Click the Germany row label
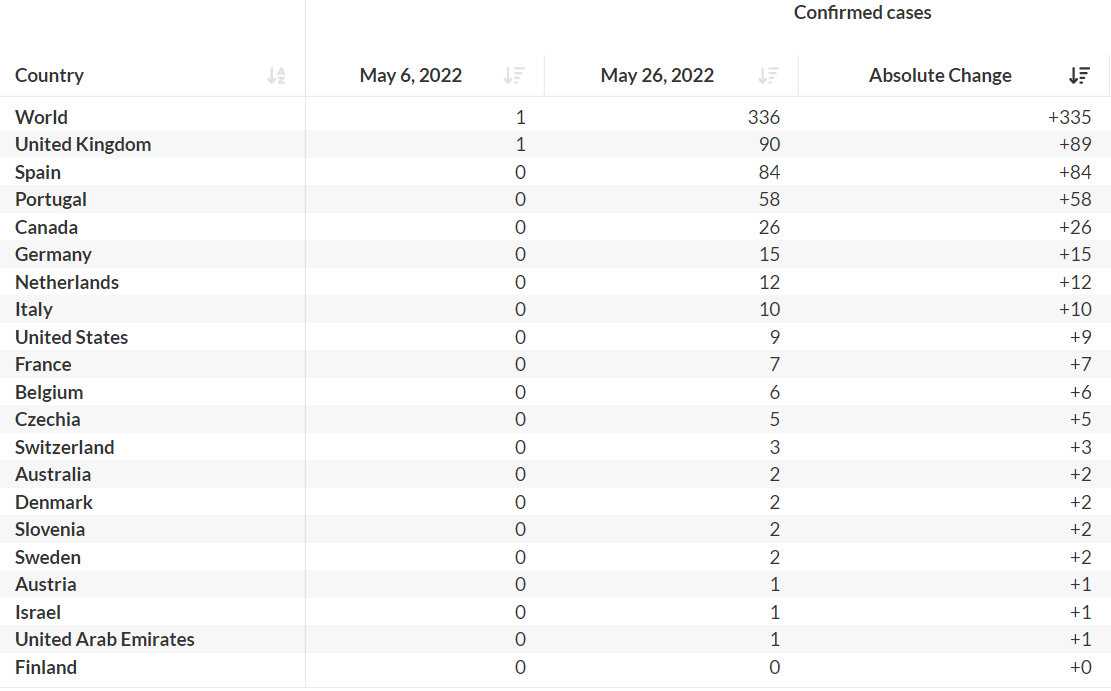The height and width of the screenshot is (691, 1111). click(53, 255)
